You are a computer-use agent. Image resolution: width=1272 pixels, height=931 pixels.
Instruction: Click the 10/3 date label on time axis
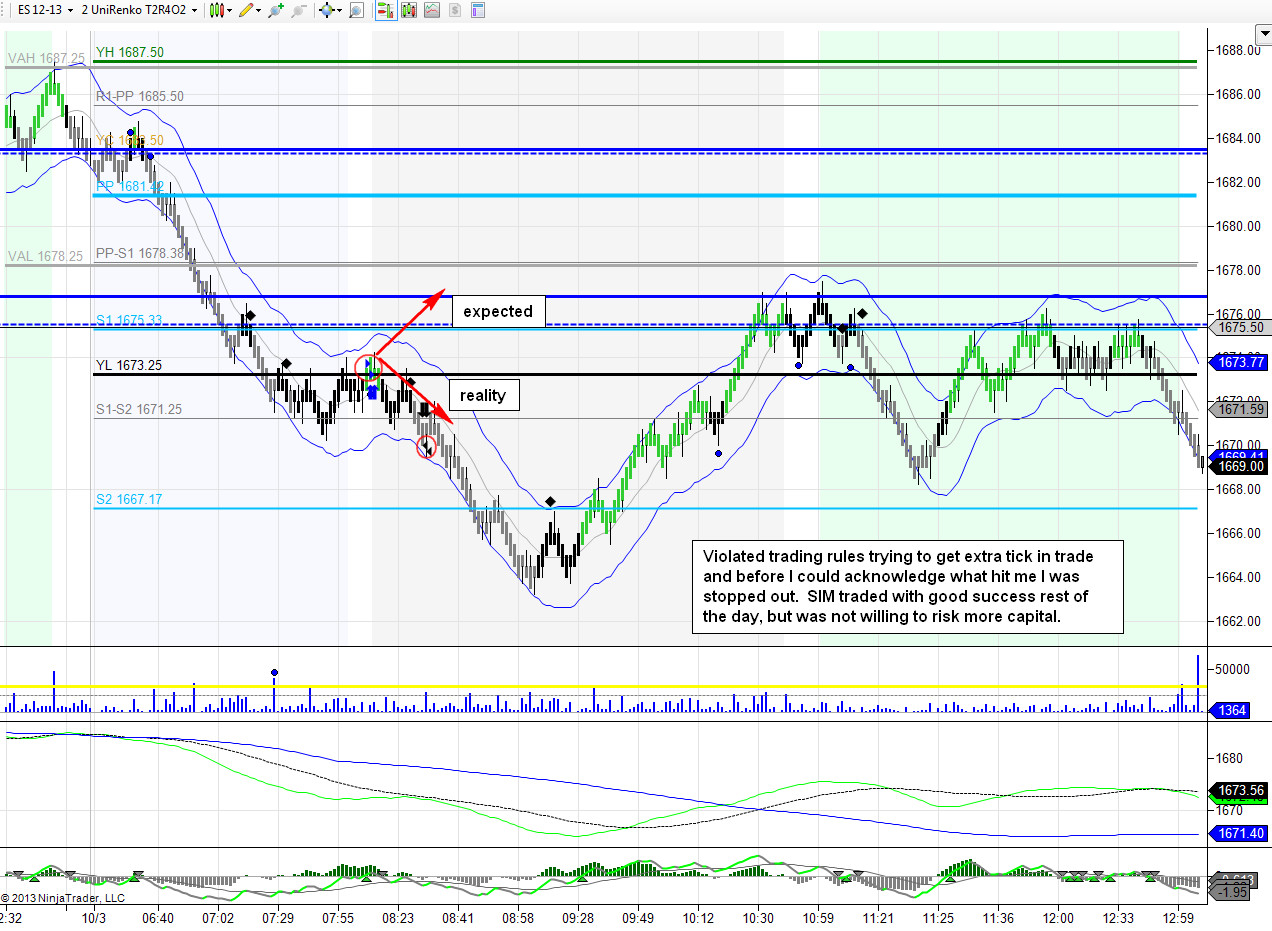tap(95, 918)
